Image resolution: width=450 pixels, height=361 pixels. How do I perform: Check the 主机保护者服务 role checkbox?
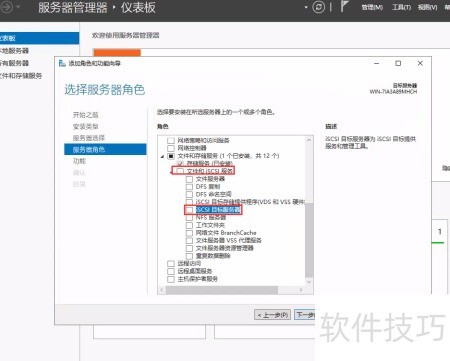(171, 279)
